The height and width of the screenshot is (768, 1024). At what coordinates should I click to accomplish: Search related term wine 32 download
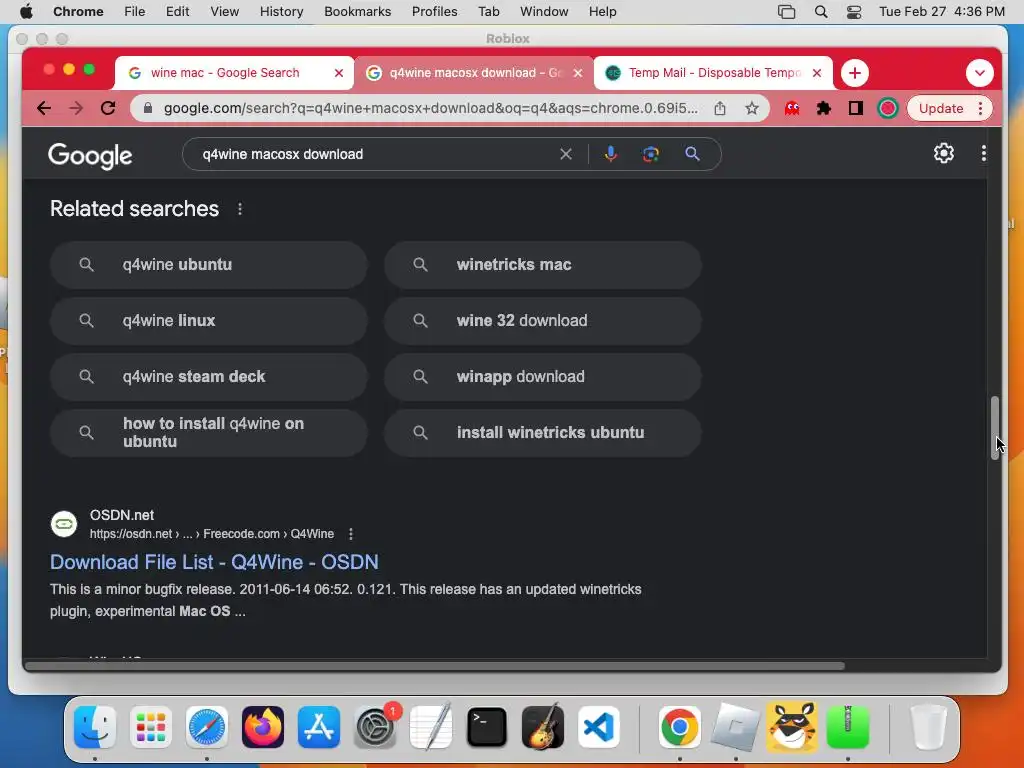point(543,321)
